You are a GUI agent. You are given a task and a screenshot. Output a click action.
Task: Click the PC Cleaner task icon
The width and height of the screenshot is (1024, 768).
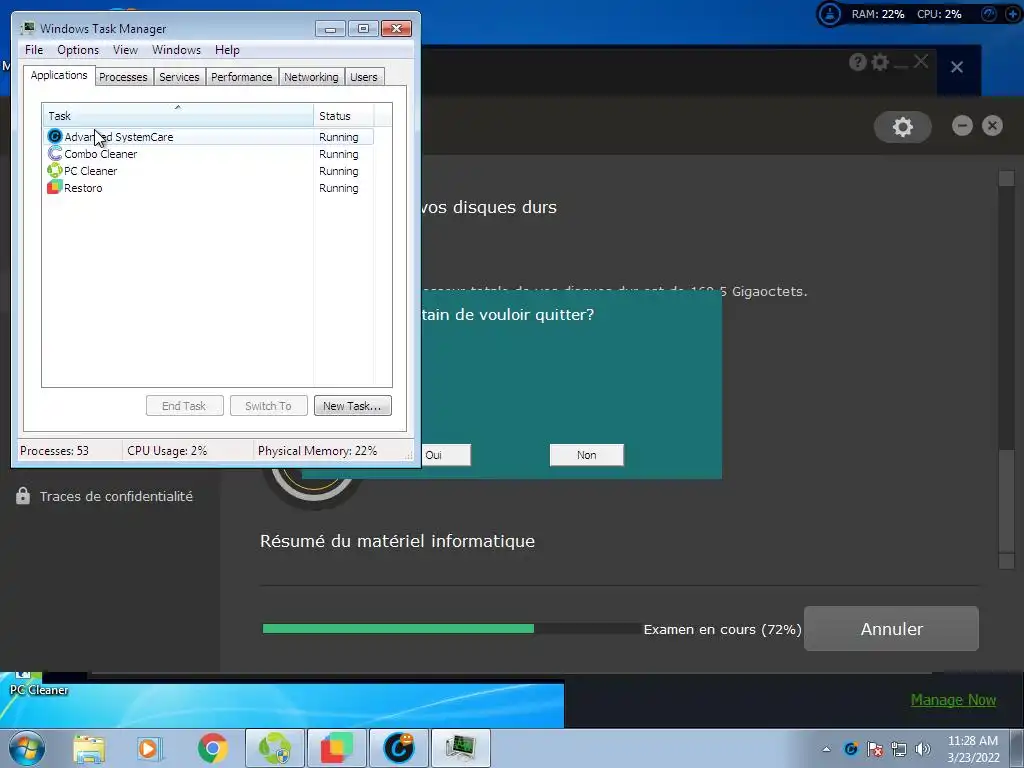click(55, 170)
